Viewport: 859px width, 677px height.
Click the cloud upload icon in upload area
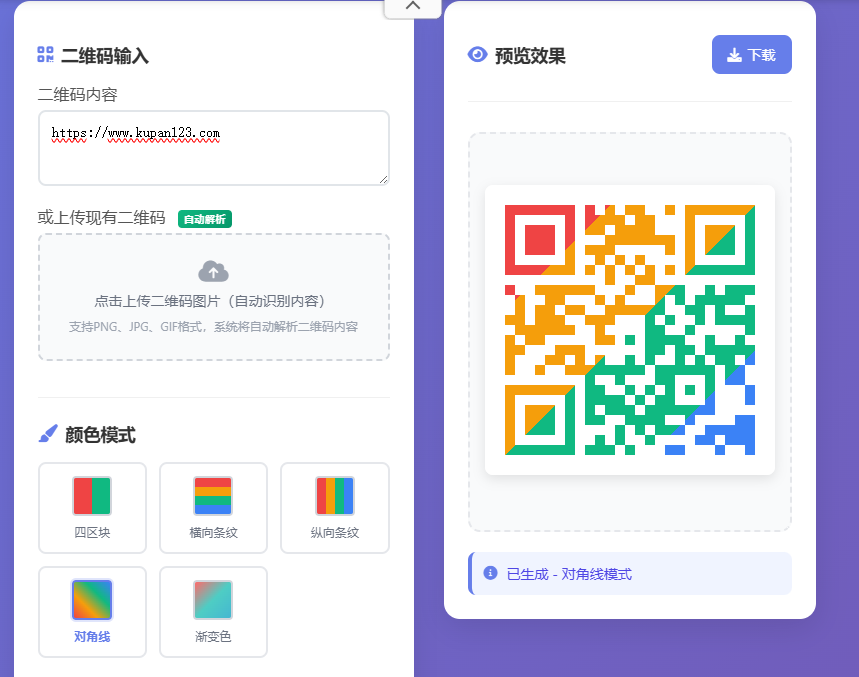coord(213,270)
